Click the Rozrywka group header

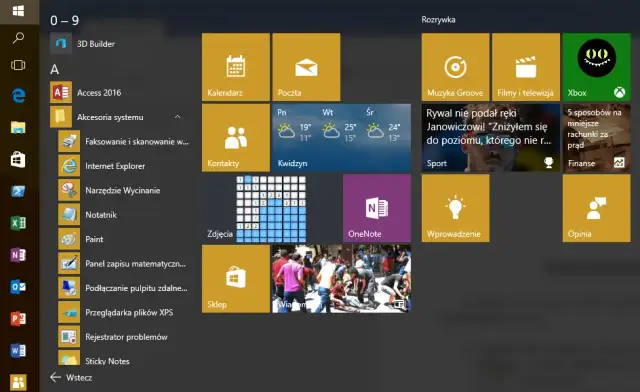coord(438,20)
